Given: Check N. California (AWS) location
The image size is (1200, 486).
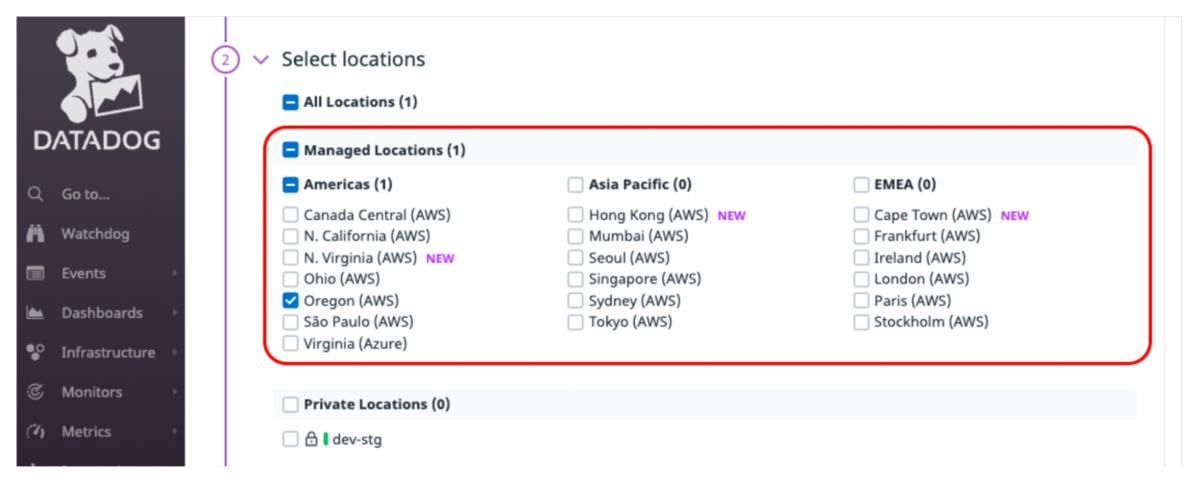Looking at the screenshot, I should pyautogui.click(x=290, y=236).
